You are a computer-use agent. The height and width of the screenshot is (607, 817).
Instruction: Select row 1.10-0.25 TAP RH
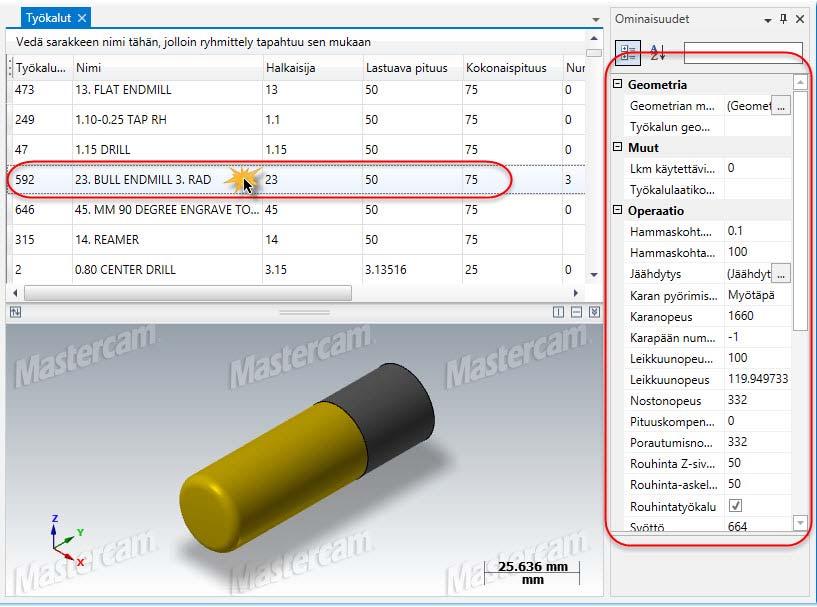pos(296,120)
